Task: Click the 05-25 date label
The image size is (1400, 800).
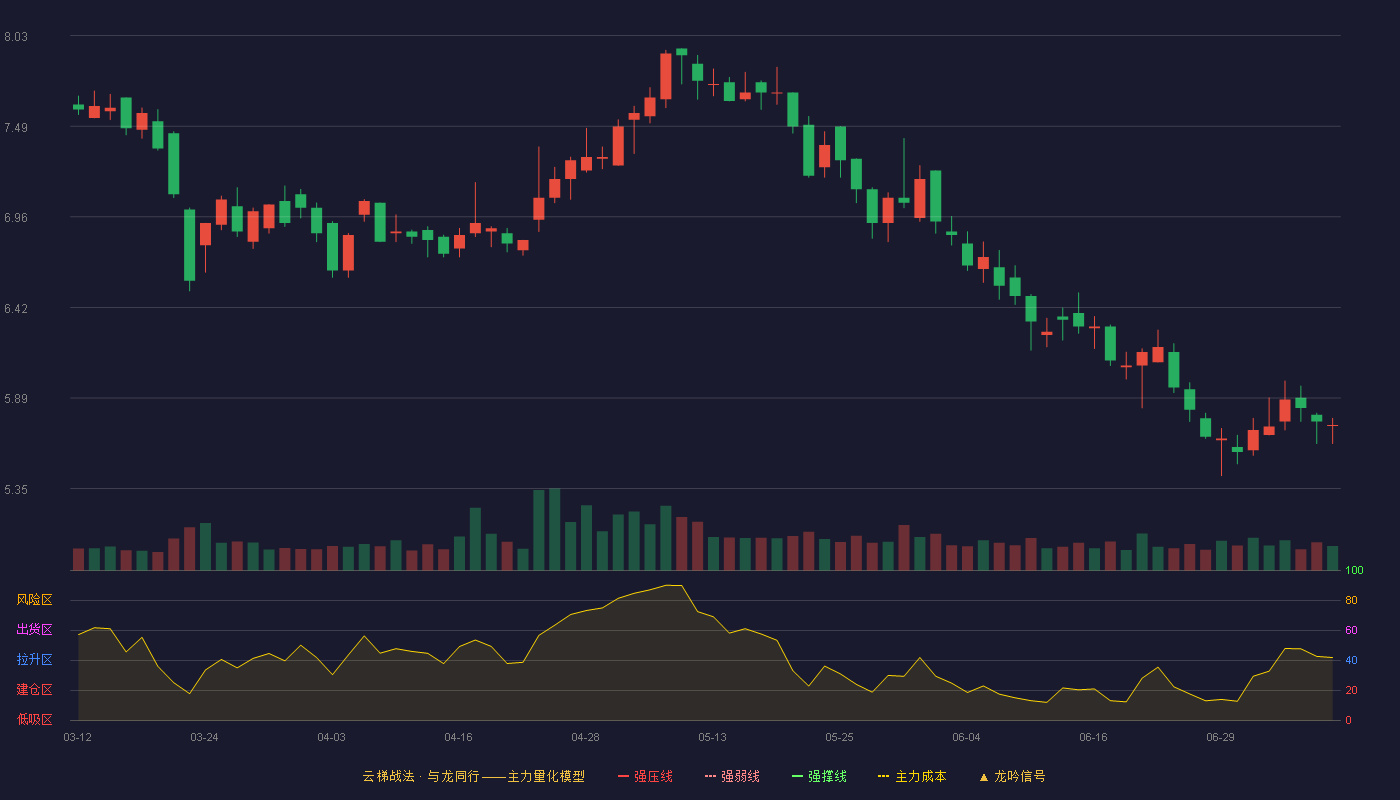Action: [x=839, y=737]
